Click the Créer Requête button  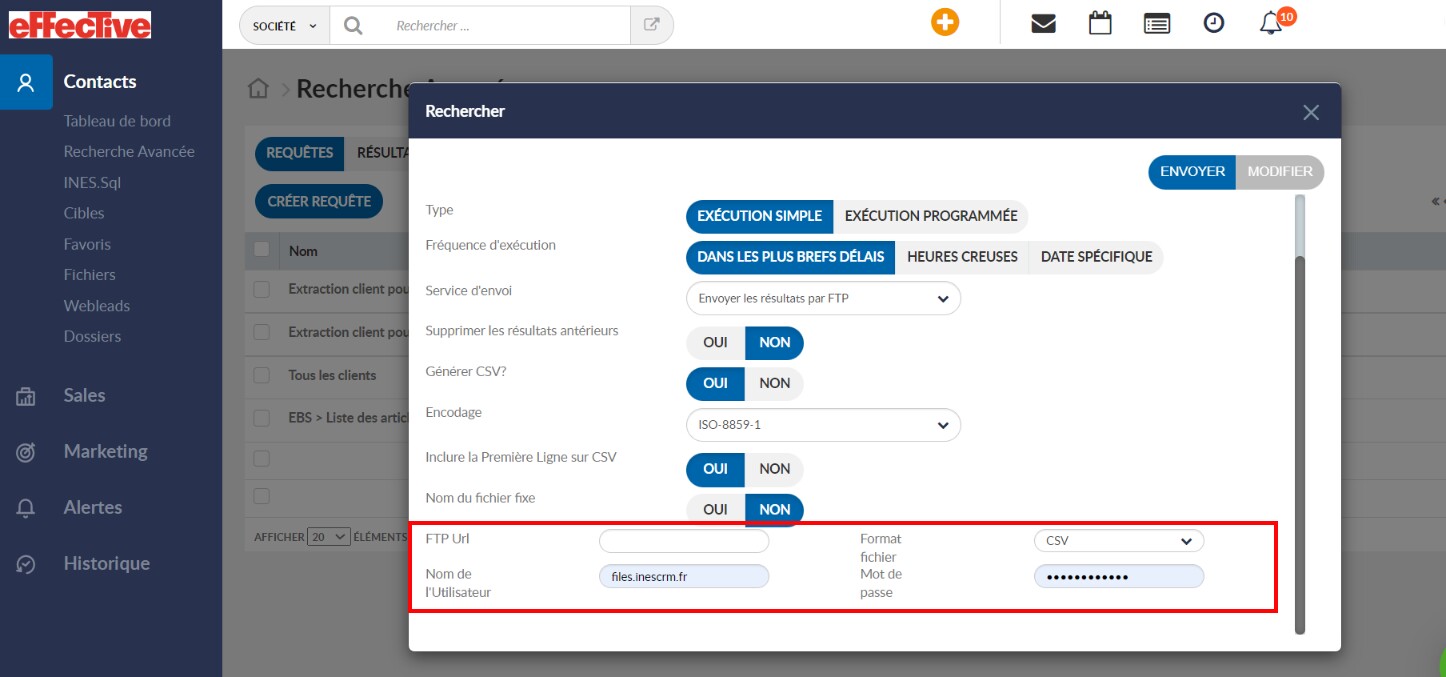click(x=319, y=201)
